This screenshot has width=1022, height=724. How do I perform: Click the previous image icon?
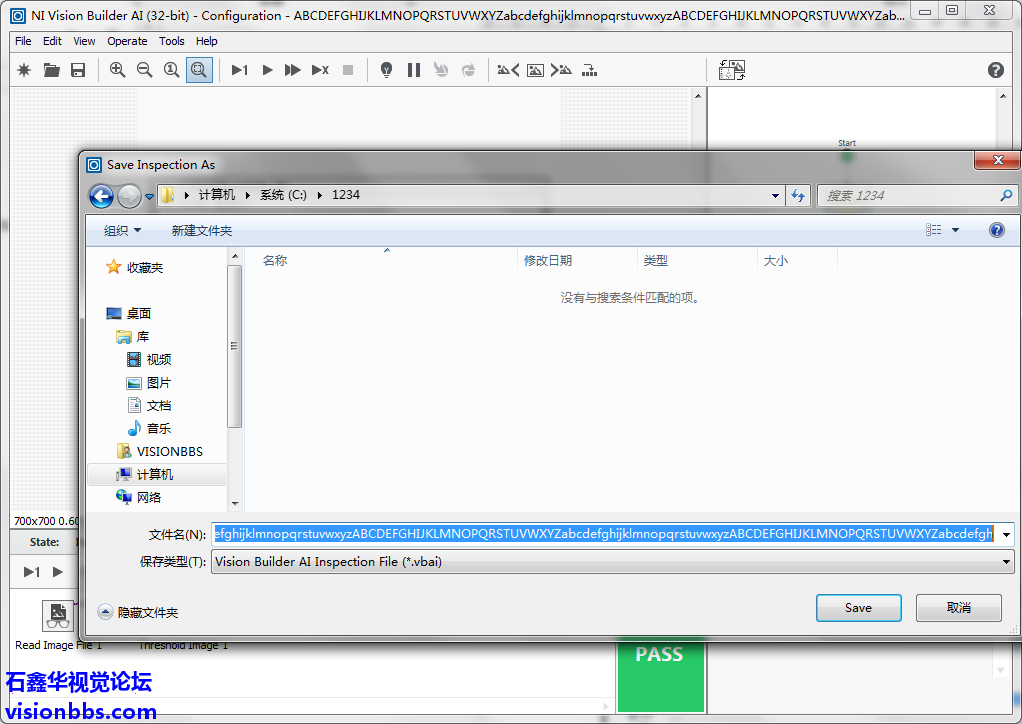(x=508, y=70)
